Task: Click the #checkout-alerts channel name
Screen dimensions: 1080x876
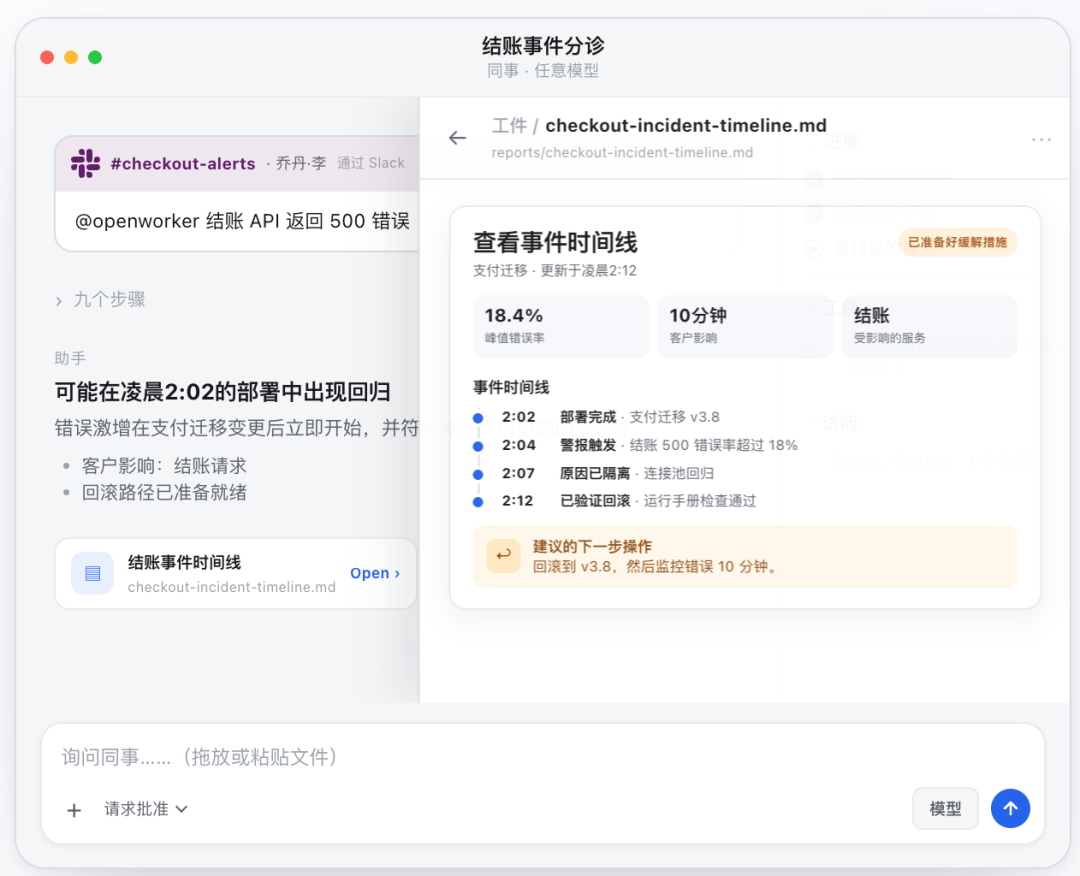Action: click(183, 163)
